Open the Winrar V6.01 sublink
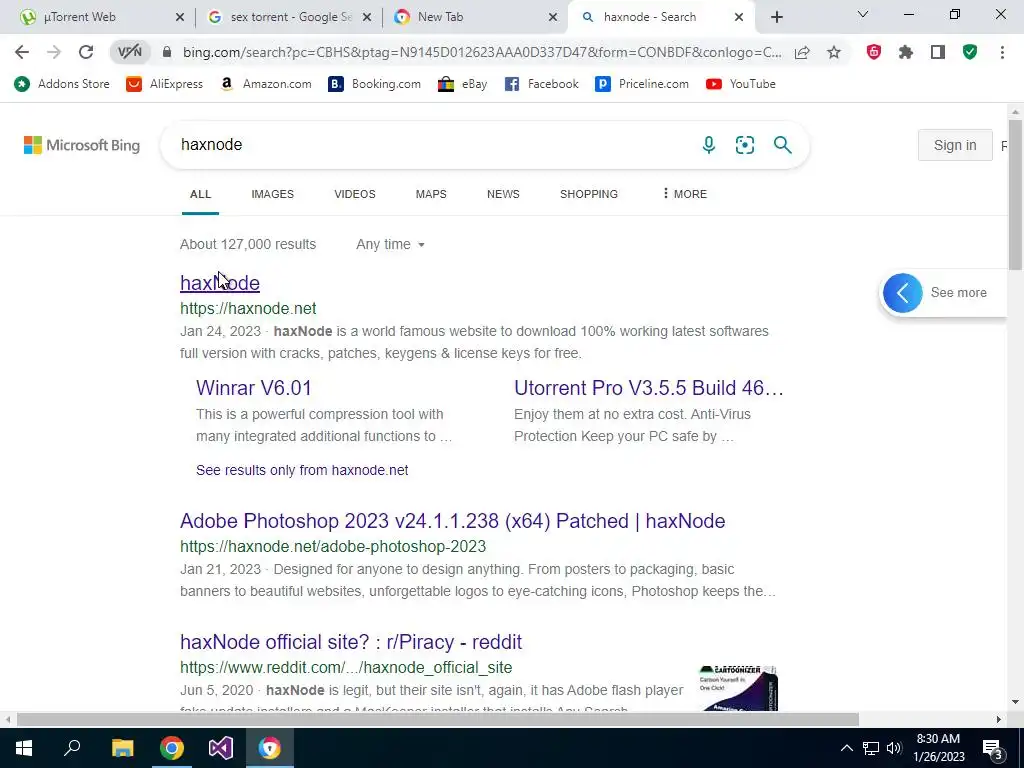 pos(253,388)
